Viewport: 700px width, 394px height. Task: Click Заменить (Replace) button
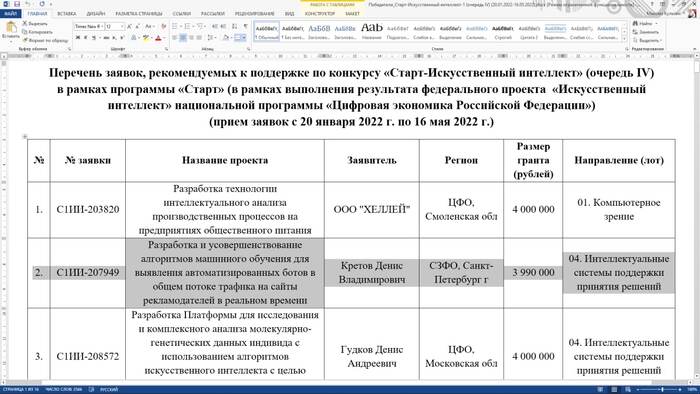click(x=646, y=32)
